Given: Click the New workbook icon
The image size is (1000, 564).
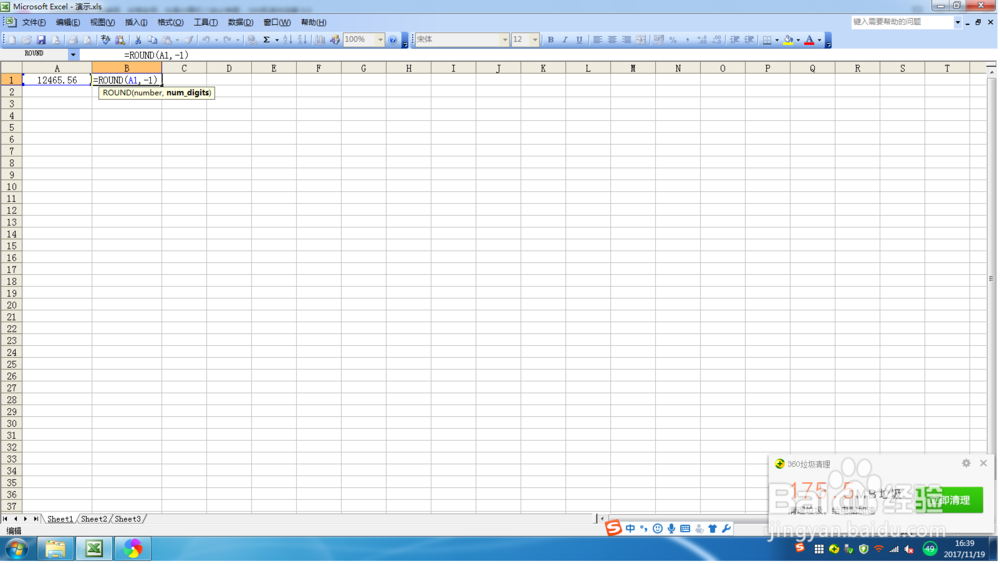Looking at the screenshot, I should coord(12,40).
